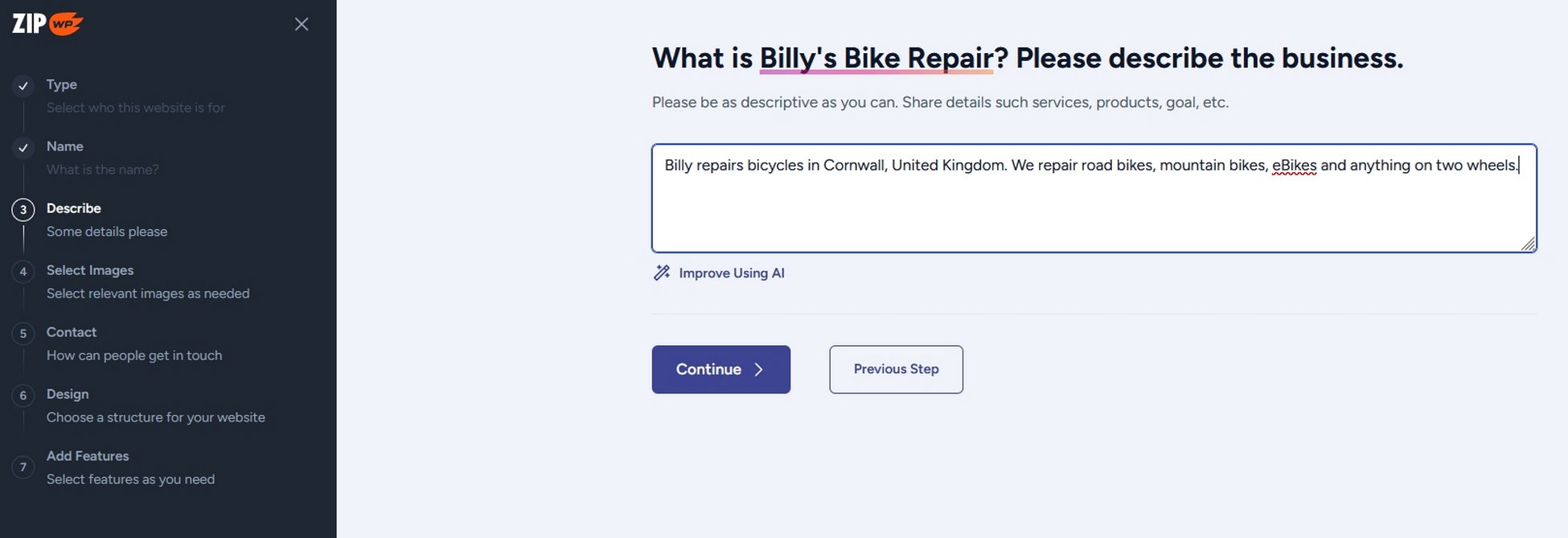Select the step 7 number icon
The image size is (1568, 538).
click(23, 466)
